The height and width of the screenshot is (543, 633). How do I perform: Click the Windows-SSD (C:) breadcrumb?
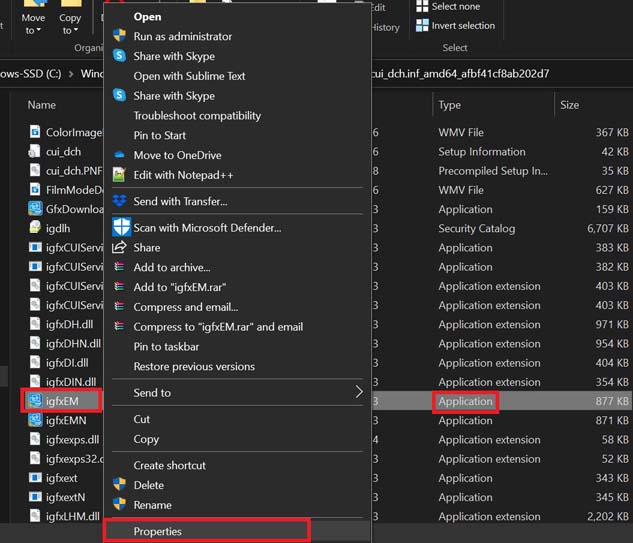tap(31, 74)
